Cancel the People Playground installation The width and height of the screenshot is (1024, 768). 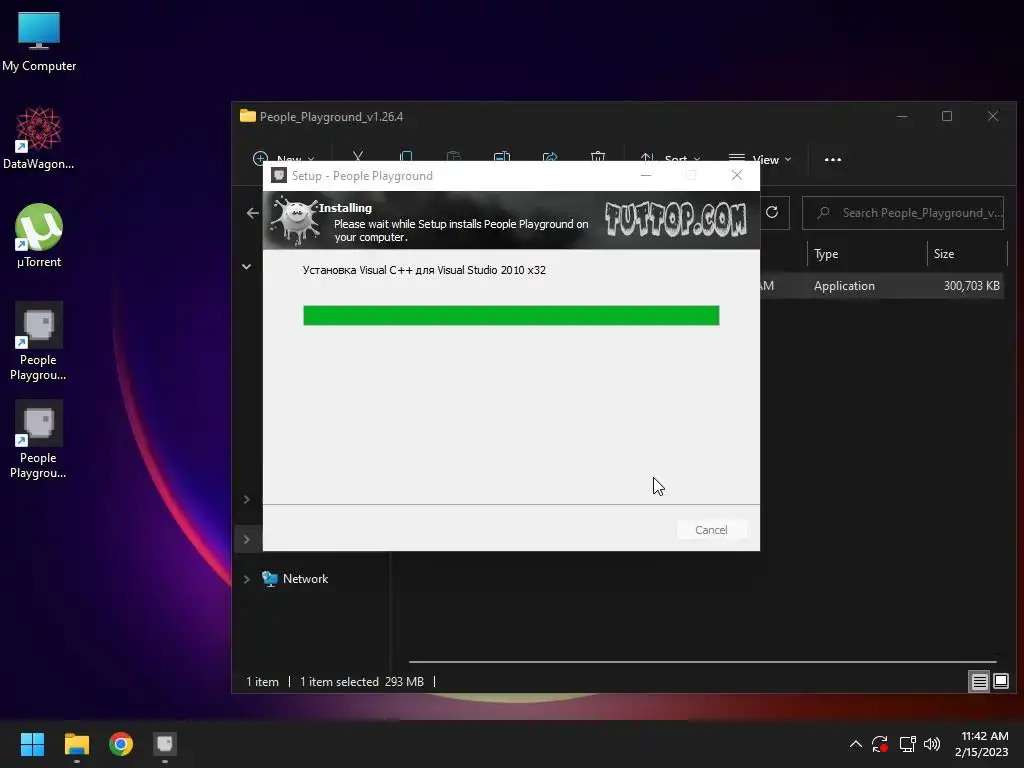coord(711,530)
